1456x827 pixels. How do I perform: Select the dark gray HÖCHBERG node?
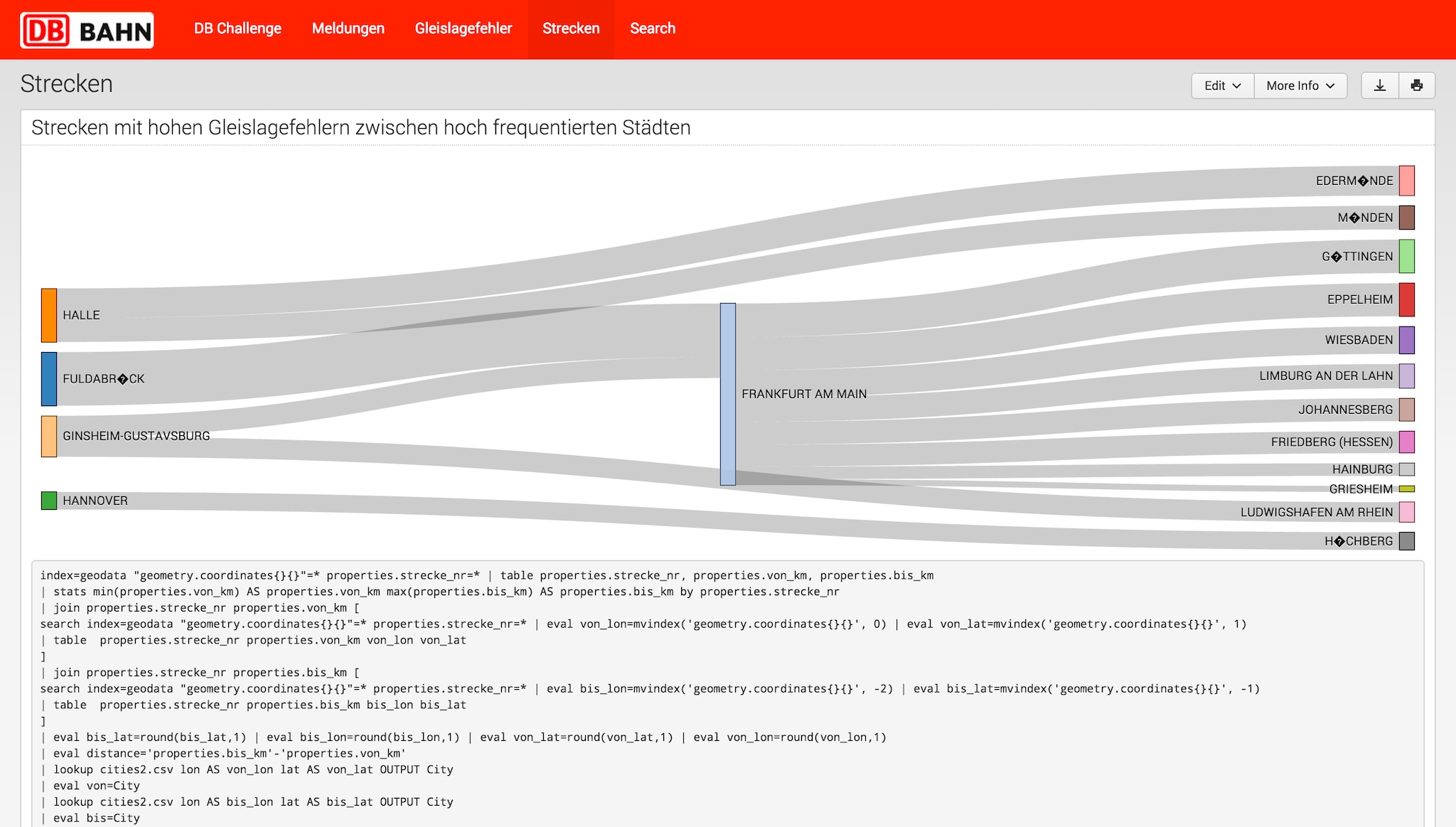(x=1407, y=541)
